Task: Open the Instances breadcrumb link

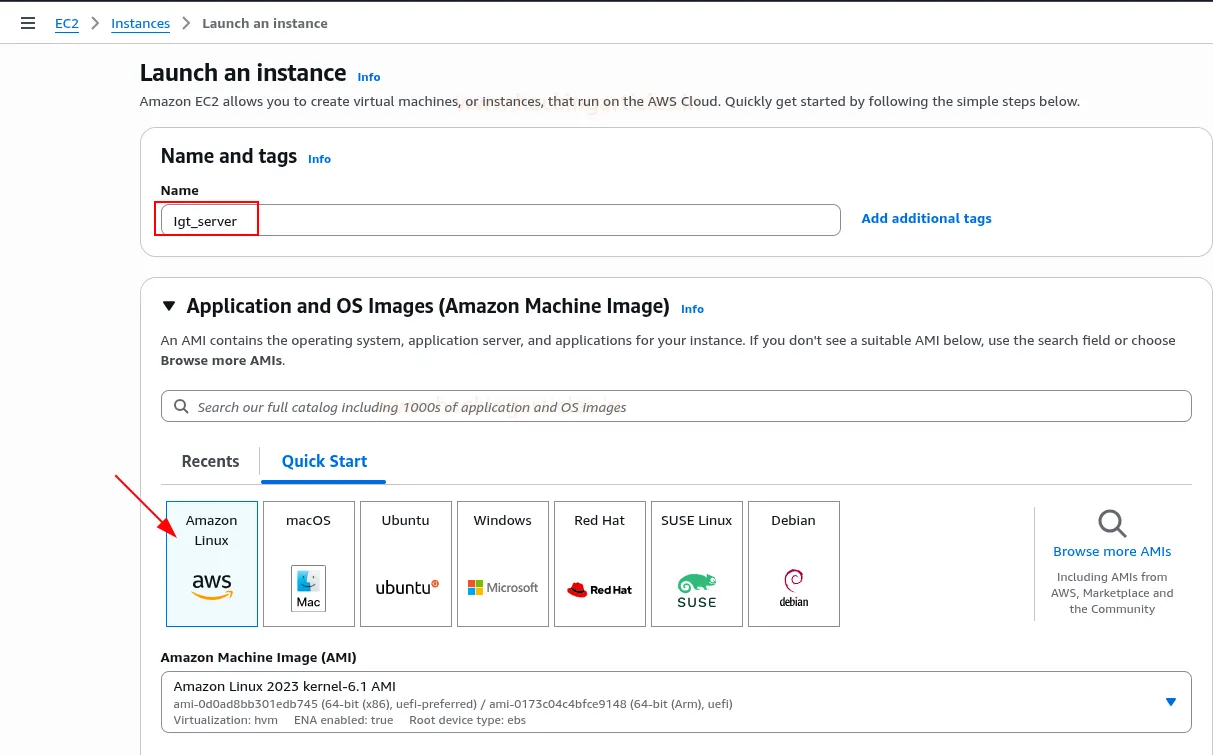Action: (140, 23)
